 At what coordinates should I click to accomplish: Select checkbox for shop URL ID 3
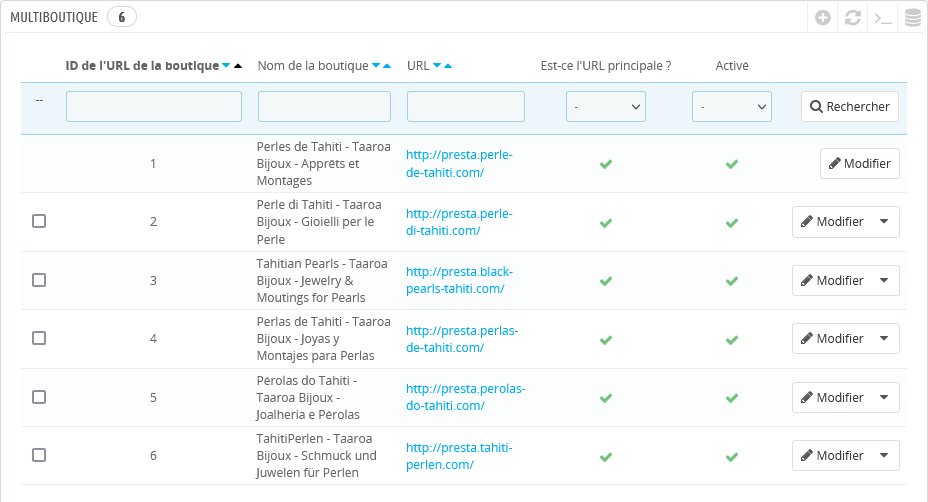tap(39, 280)
